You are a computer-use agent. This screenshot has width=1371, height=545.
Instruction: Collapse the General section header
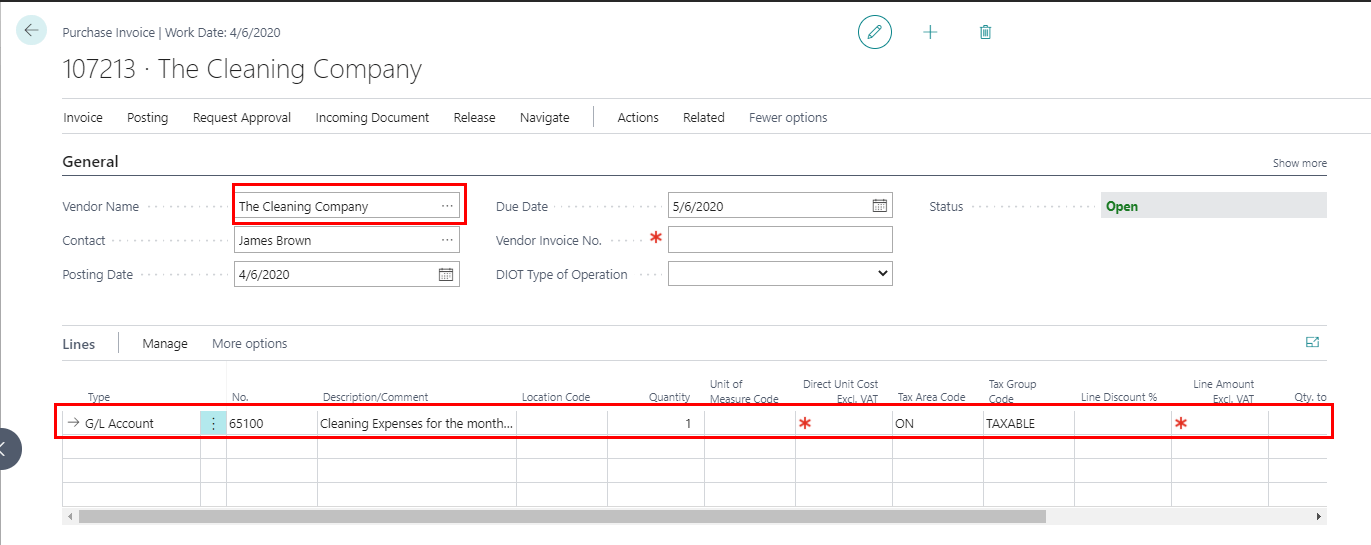pos(90,162)
